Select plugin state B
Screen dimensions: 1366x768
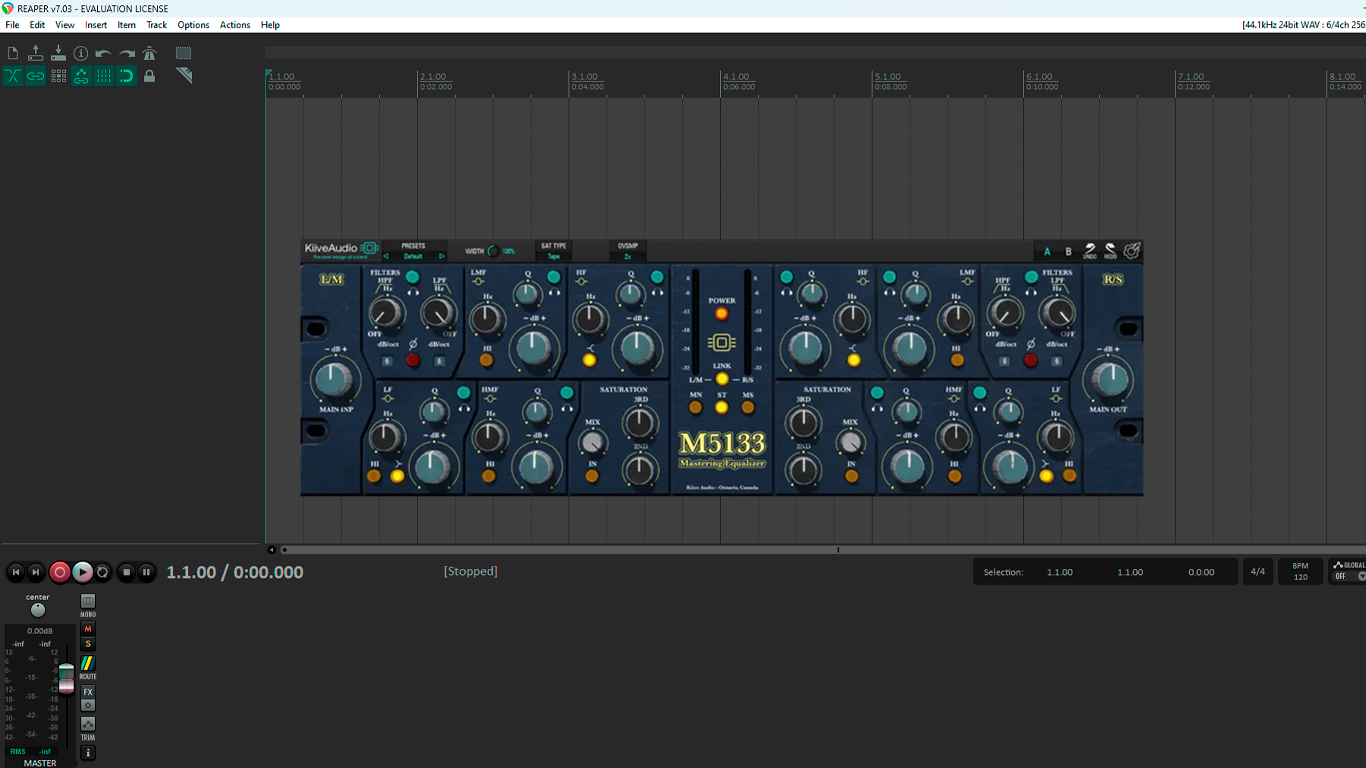click(x=1068, y=252)
